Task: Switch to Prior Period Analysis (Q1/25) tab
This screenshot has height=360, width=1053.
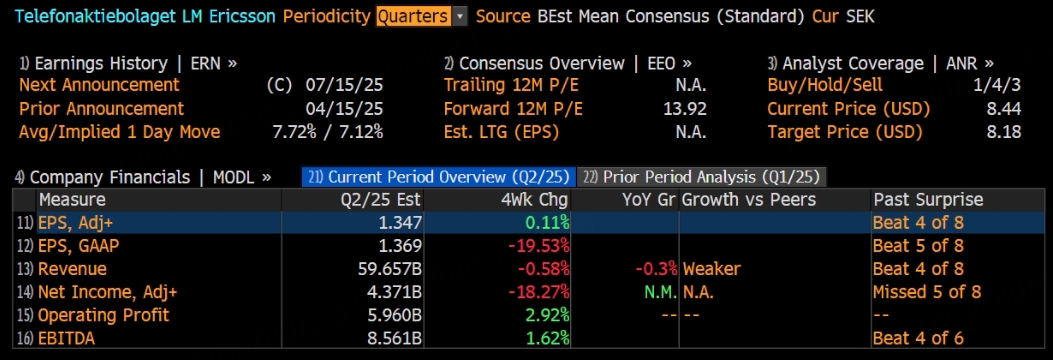Action: click(702, 177)
